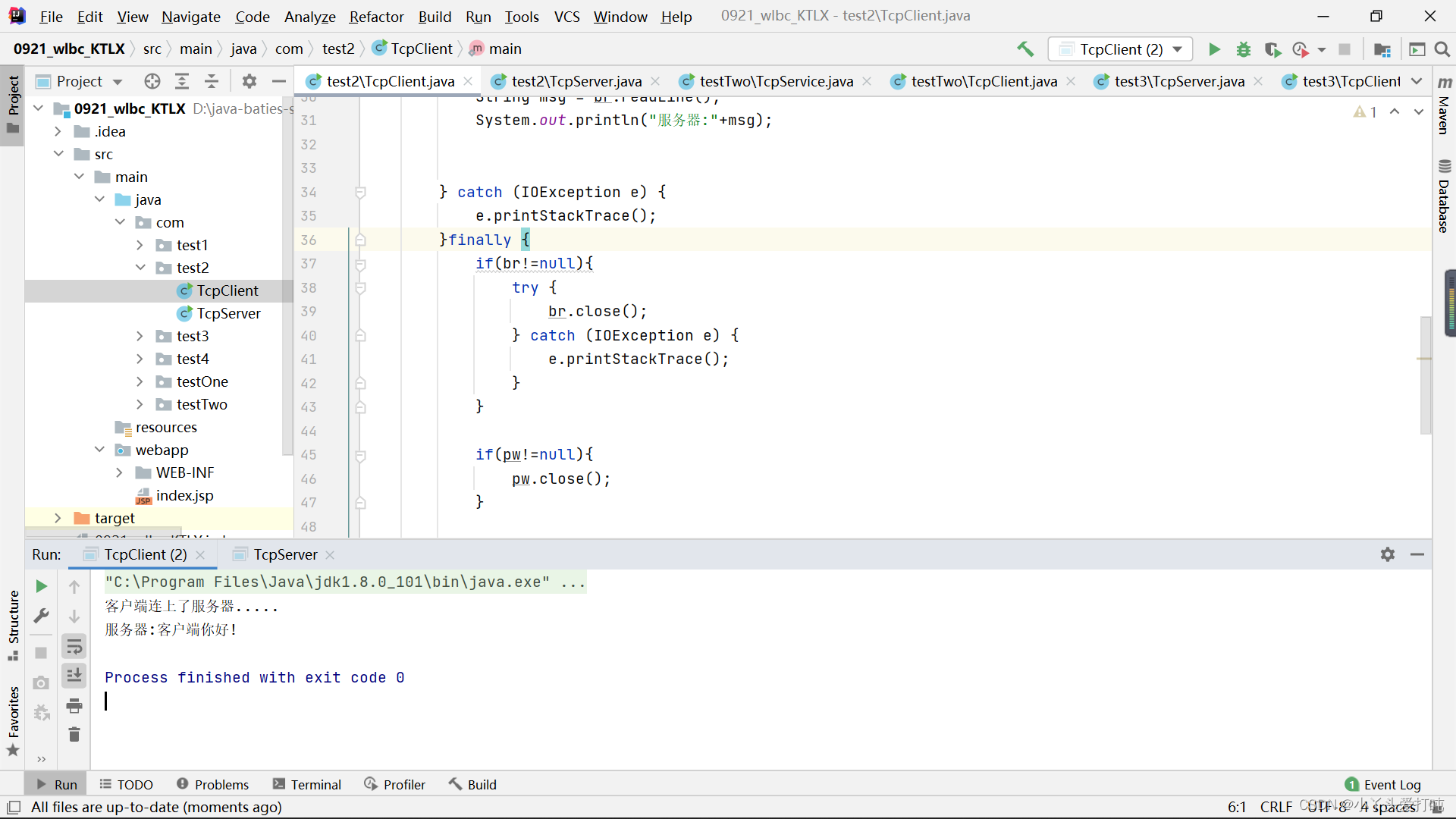
Task: Switch to testTwo\TcpService.java tab
Action: pos(776,81)
